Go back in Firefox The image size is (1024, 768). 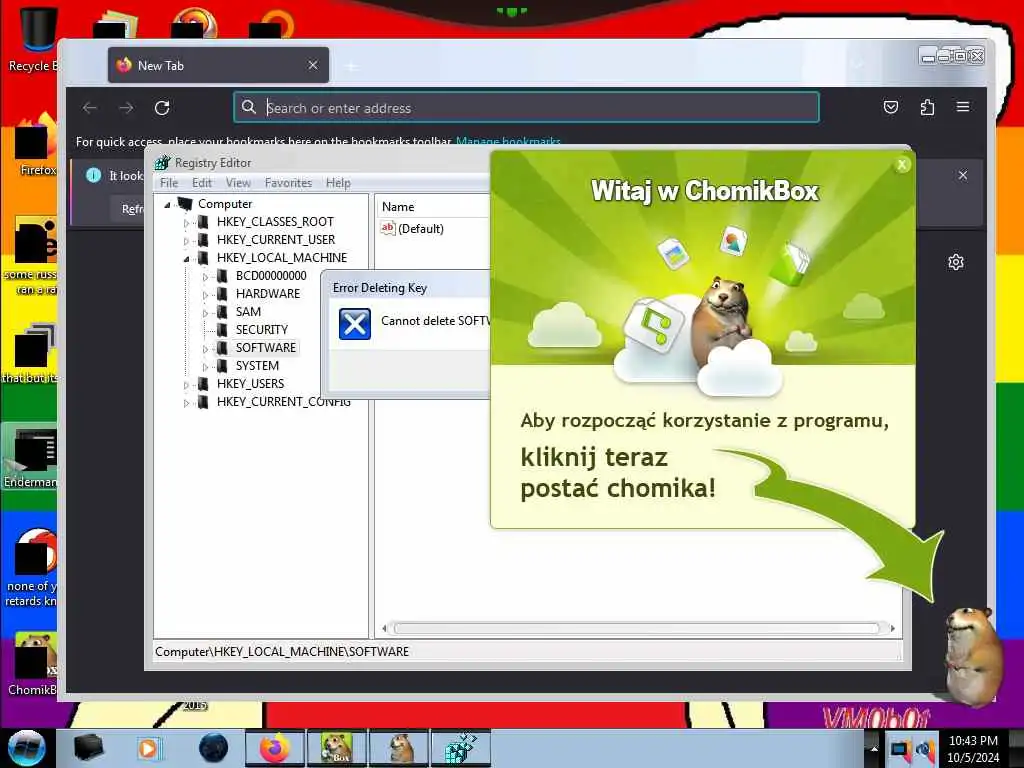tap(90, 108)
